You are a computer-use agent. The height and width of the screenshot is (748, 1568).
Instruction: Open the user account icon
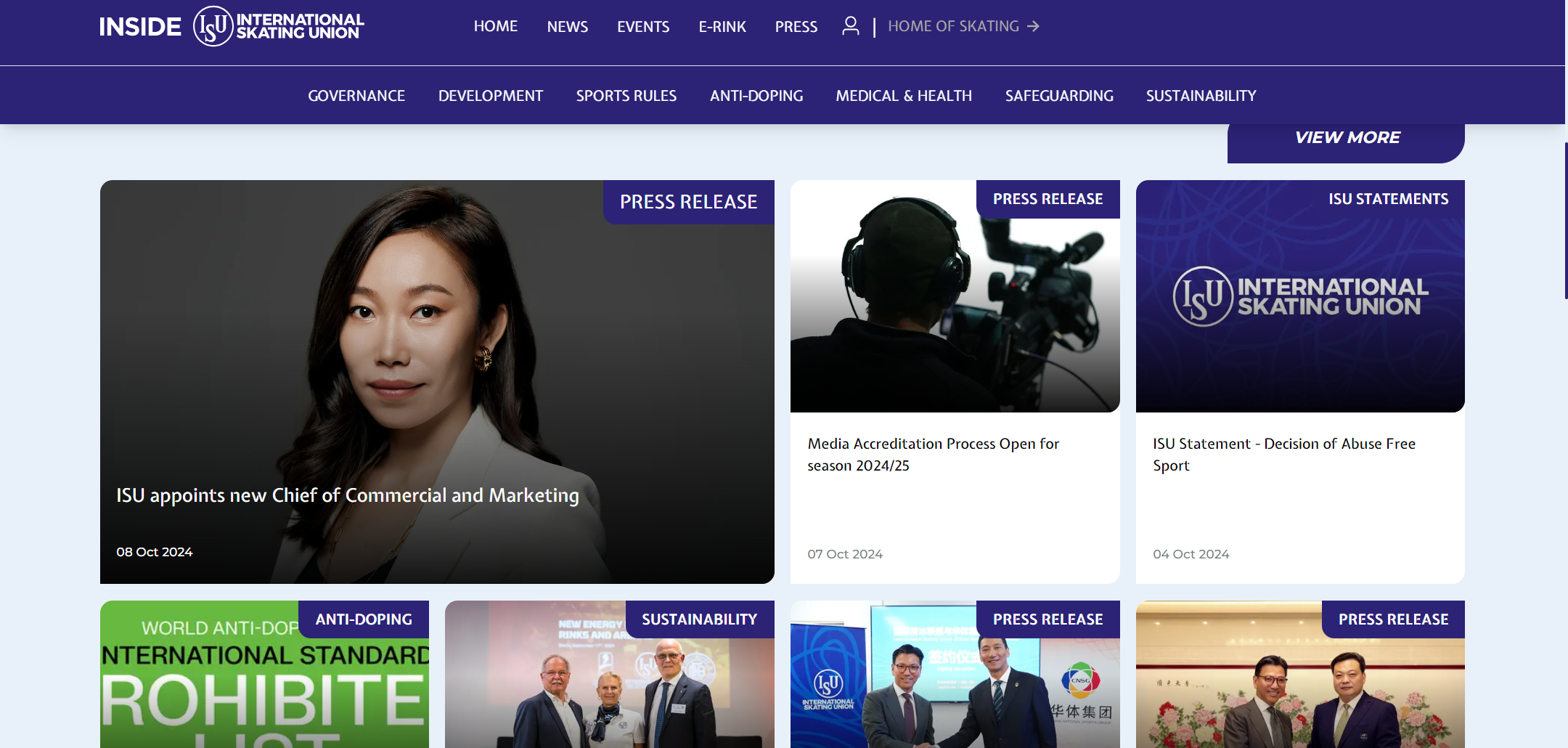click(x=850, y=26)
